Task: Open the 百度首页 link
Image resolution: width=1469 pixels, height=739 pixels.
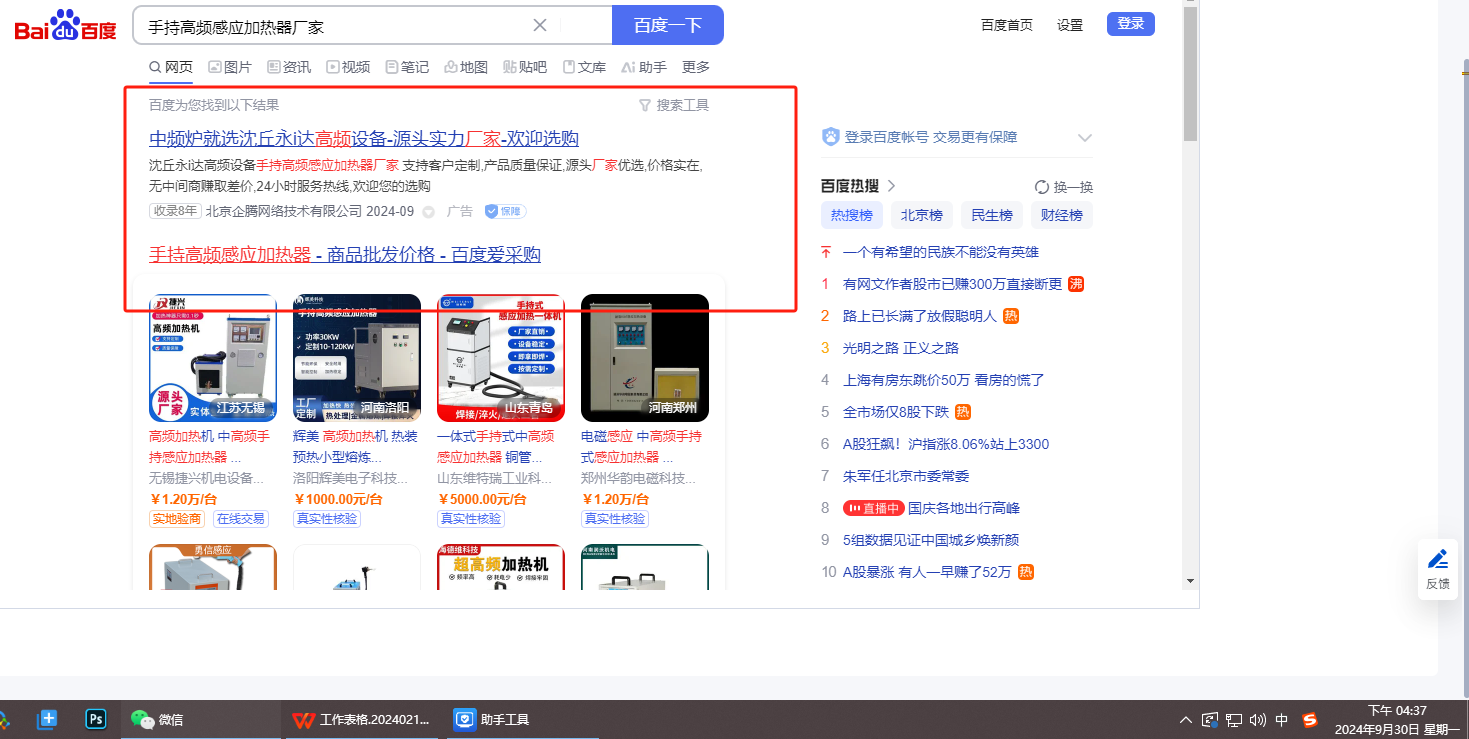Action: (1007, 25)
